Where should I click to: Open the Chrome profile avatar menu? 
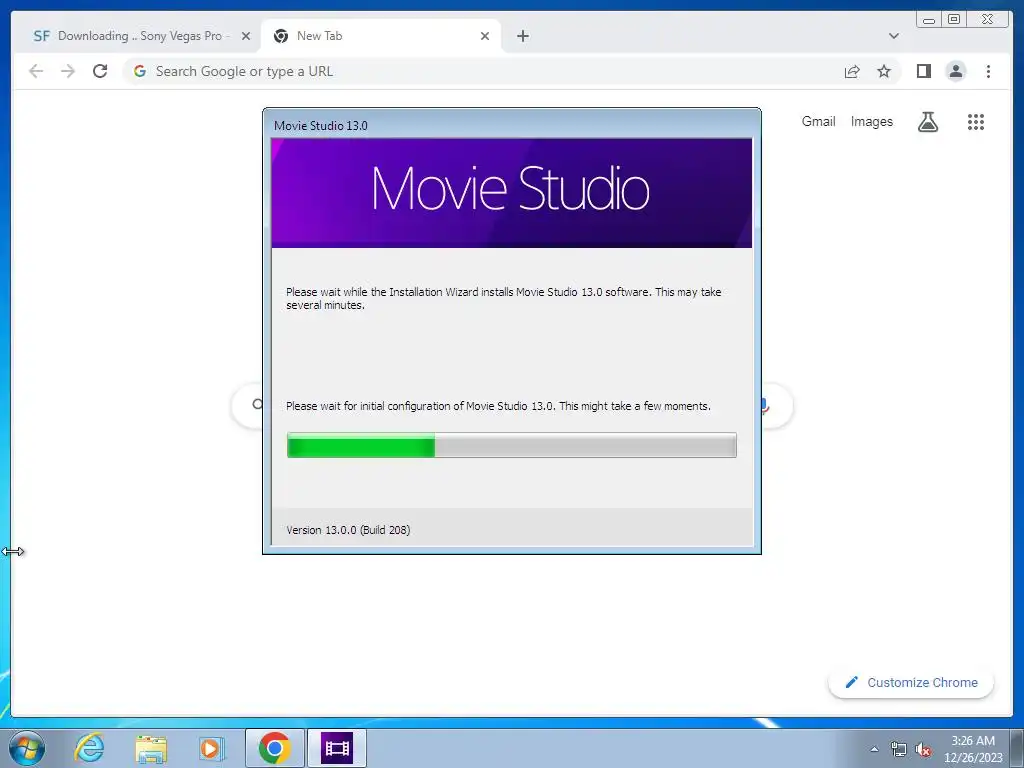[x=955, y=71]
